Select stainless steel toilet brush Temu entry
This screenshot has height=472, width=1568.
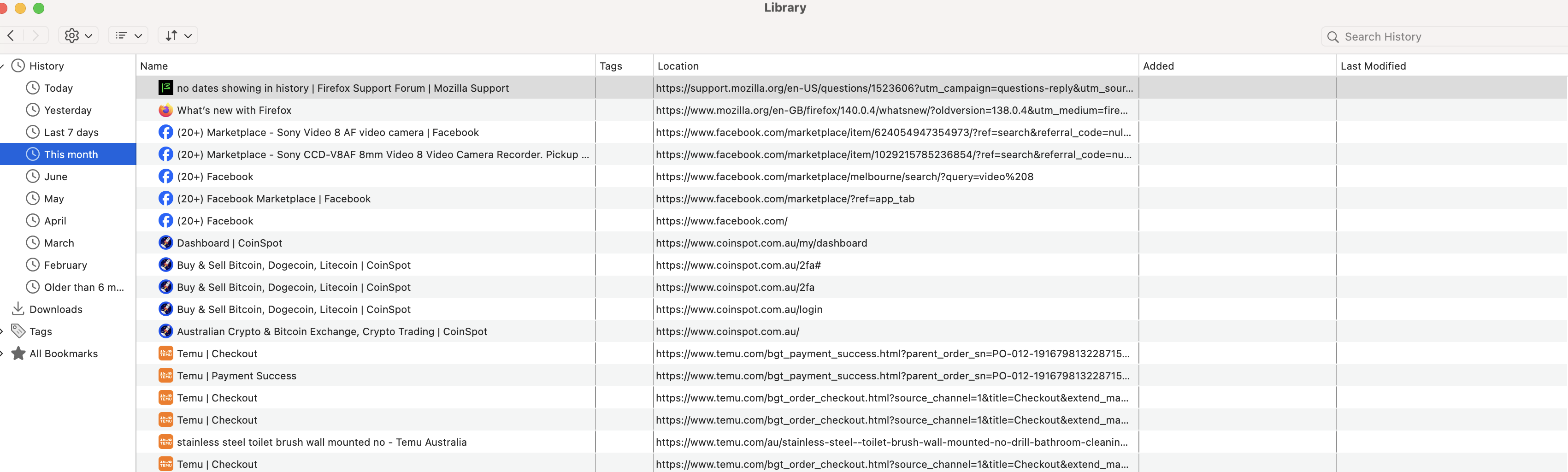pyautogui.click(x=321, y=442)
